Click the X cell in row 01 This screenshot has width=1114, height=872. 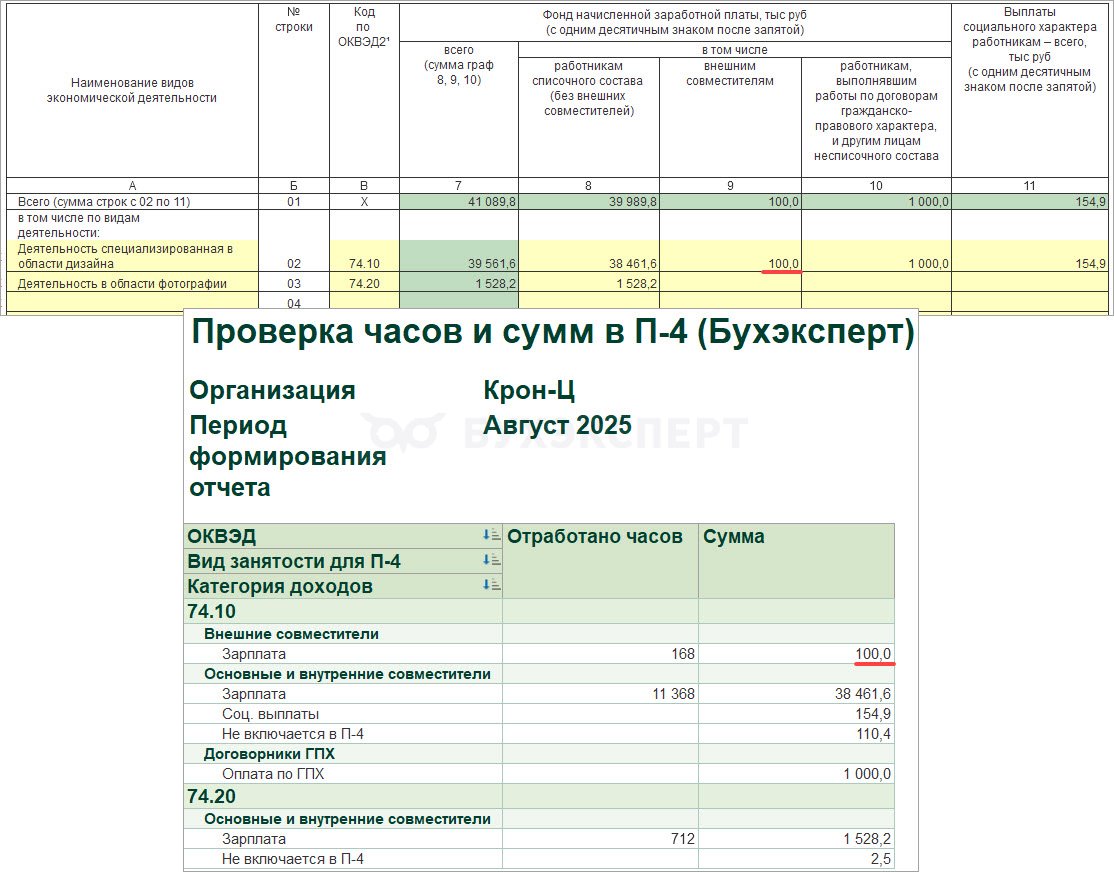[x=364, y=201]
